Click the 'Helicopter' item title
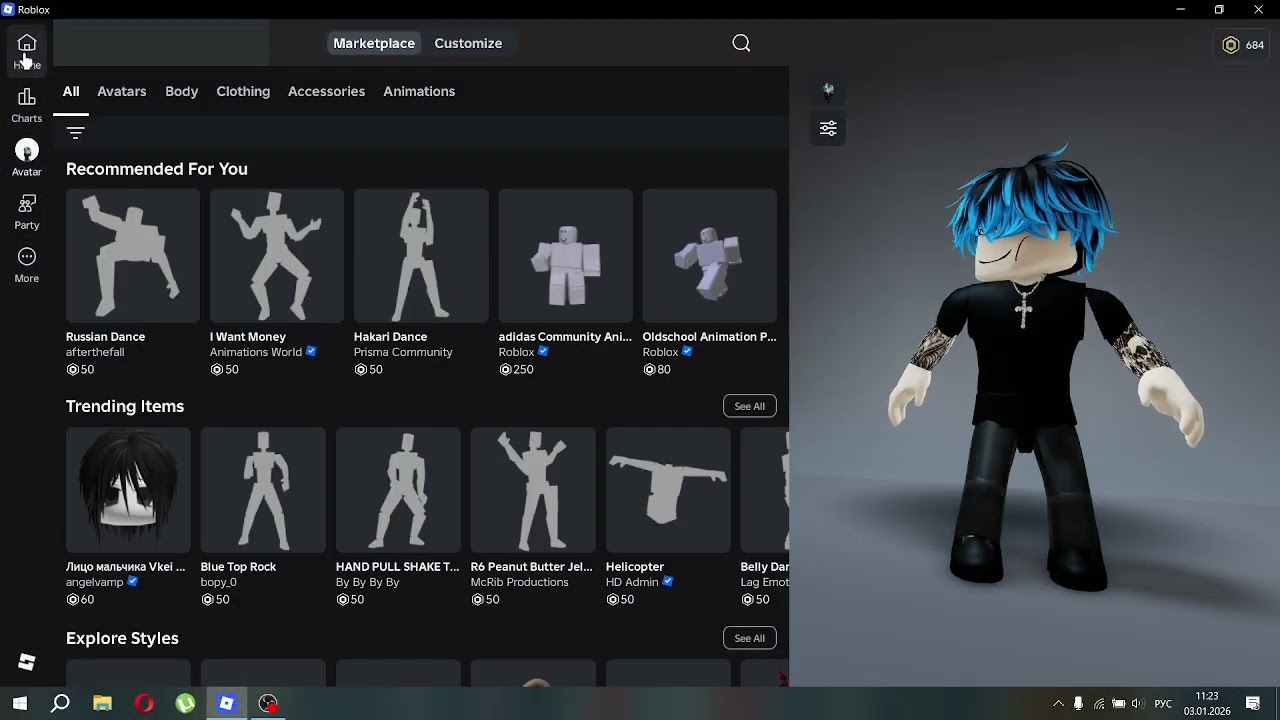Viewport: 1280px width, 720px height. pos(635,567)
